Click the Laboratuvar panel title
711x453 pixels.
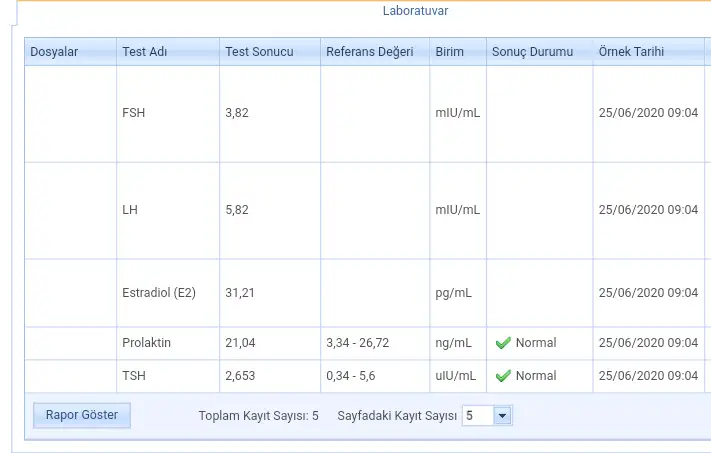[415, 11]
